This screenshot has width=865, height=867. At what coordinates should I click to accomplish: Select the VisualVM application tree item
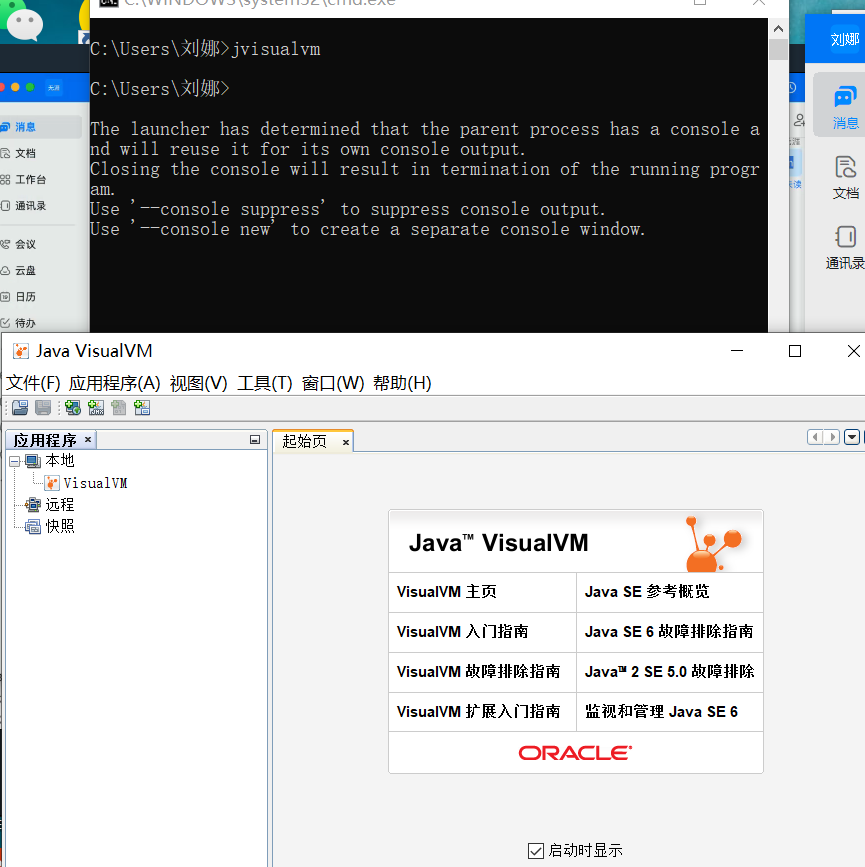(x=95, y=483)
